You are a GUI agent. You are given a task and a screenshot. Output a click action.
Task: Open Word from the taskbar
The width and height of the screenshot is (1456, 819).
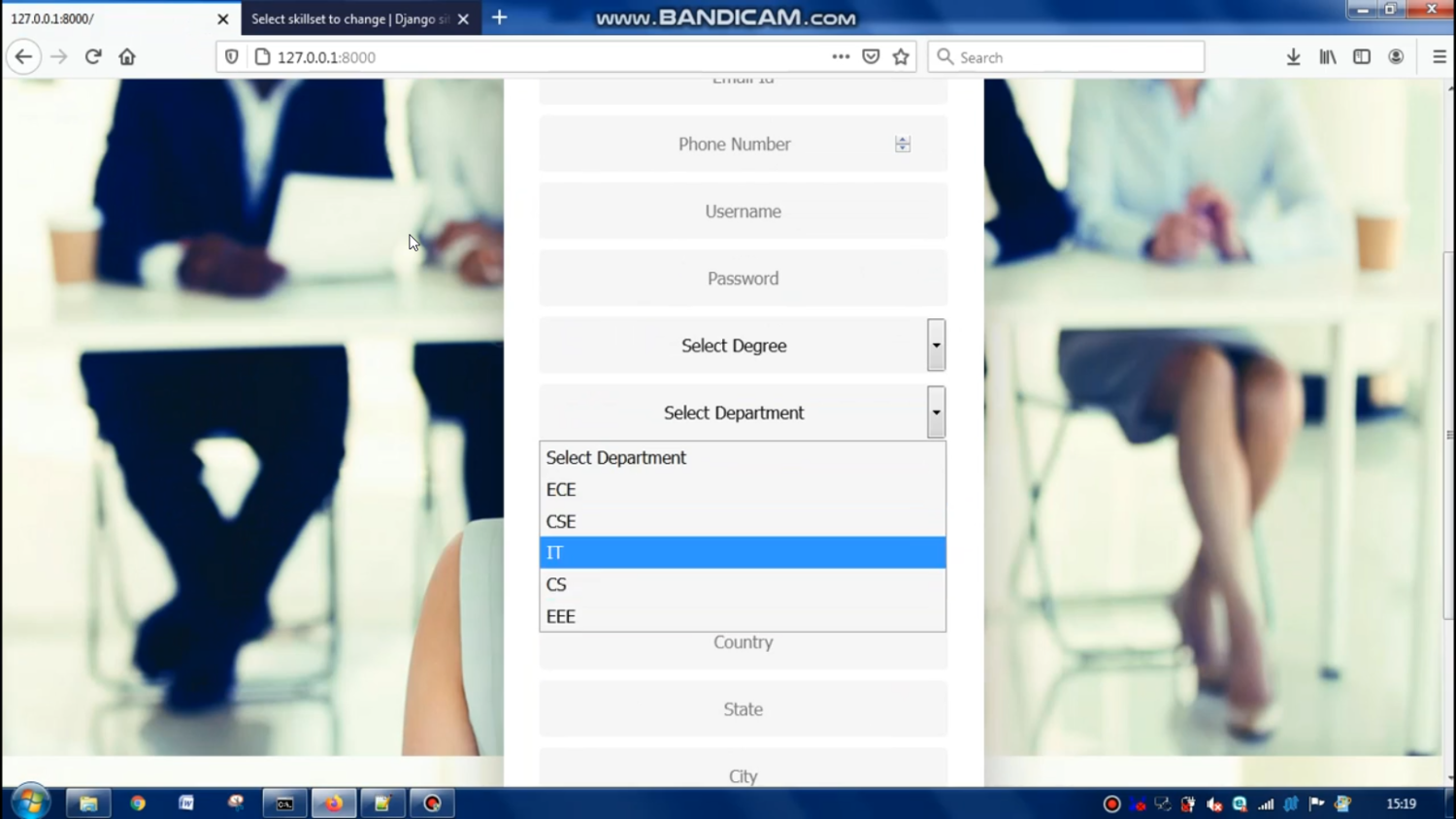[186, 803]
